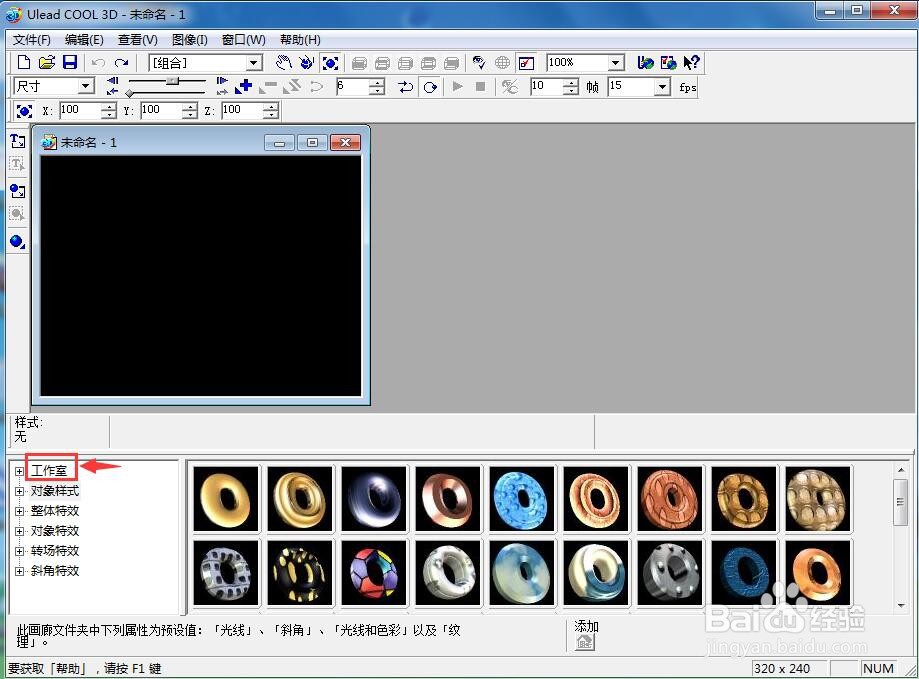Open the 查看(V) menu
This screenshot has width=919, height=679.
138,40
